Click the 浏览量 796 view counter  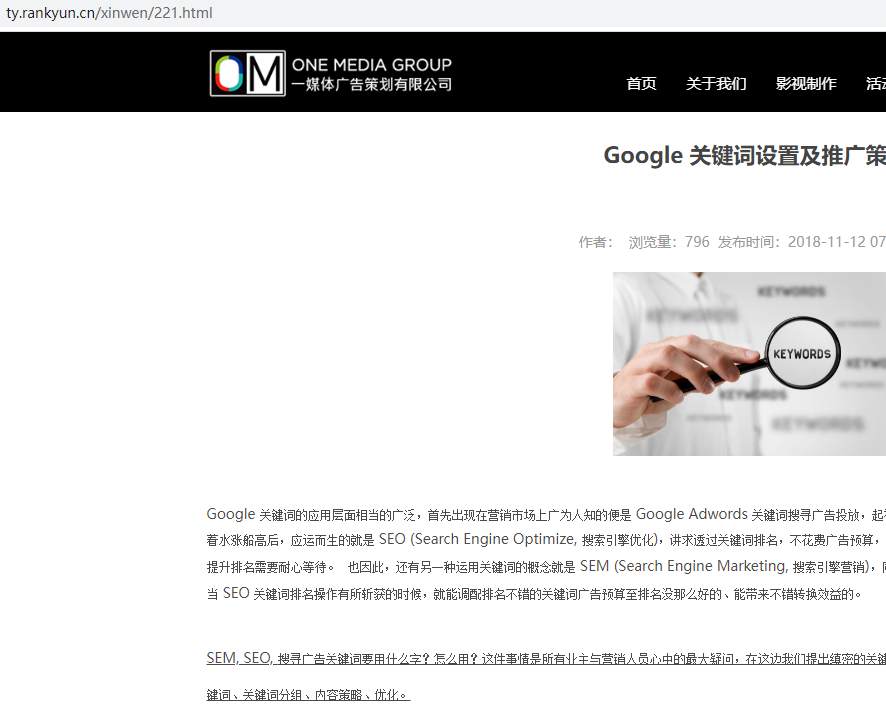tap(668, 241)
